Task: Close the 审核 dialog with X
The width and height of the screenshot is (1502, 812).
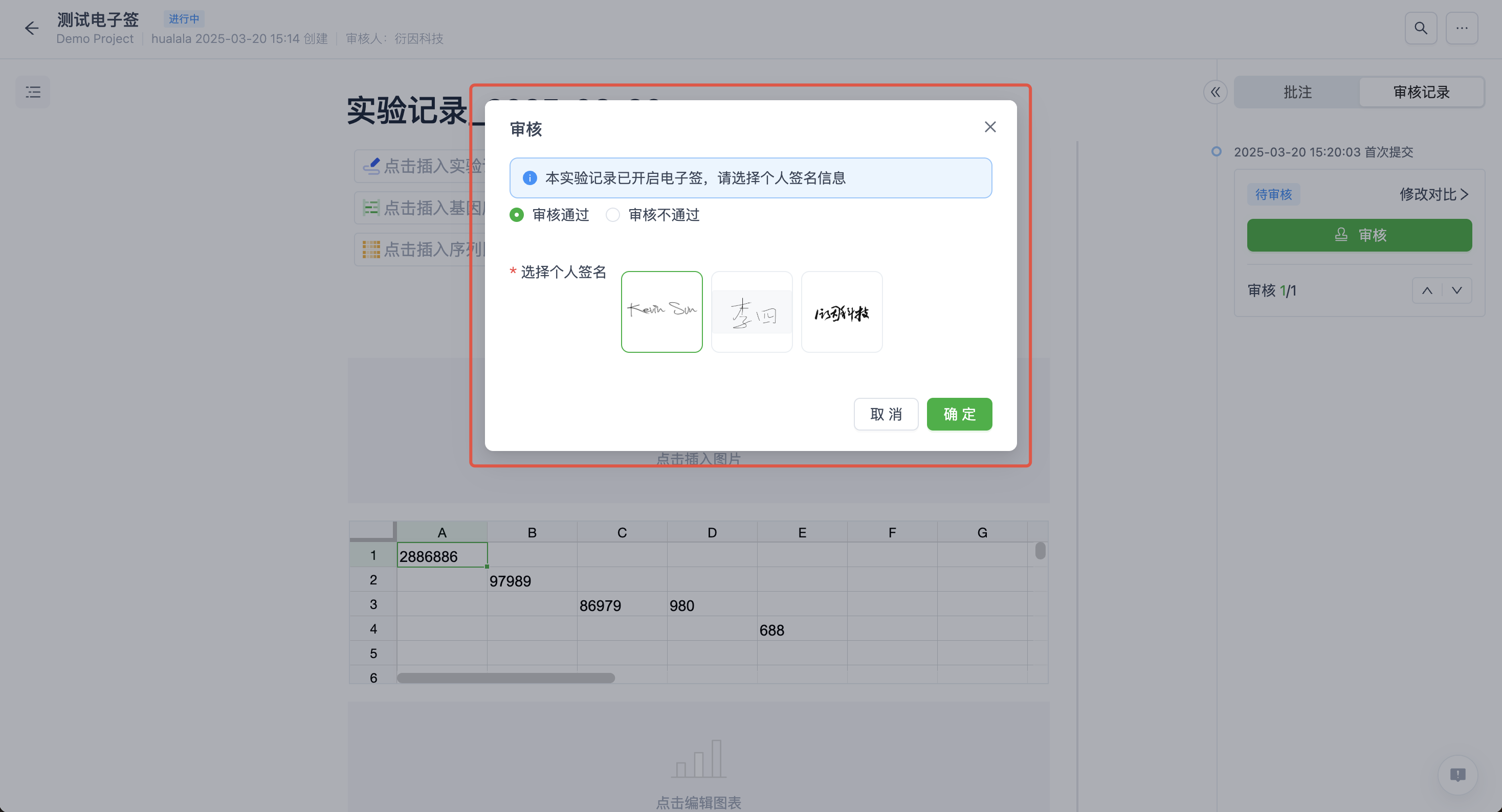Action: point(989,126)
